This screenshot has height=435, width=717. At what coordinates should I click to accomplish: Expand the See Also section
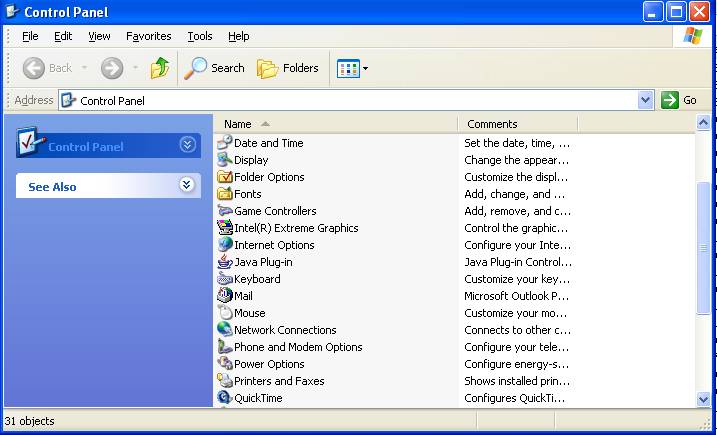tap(186, 185)
